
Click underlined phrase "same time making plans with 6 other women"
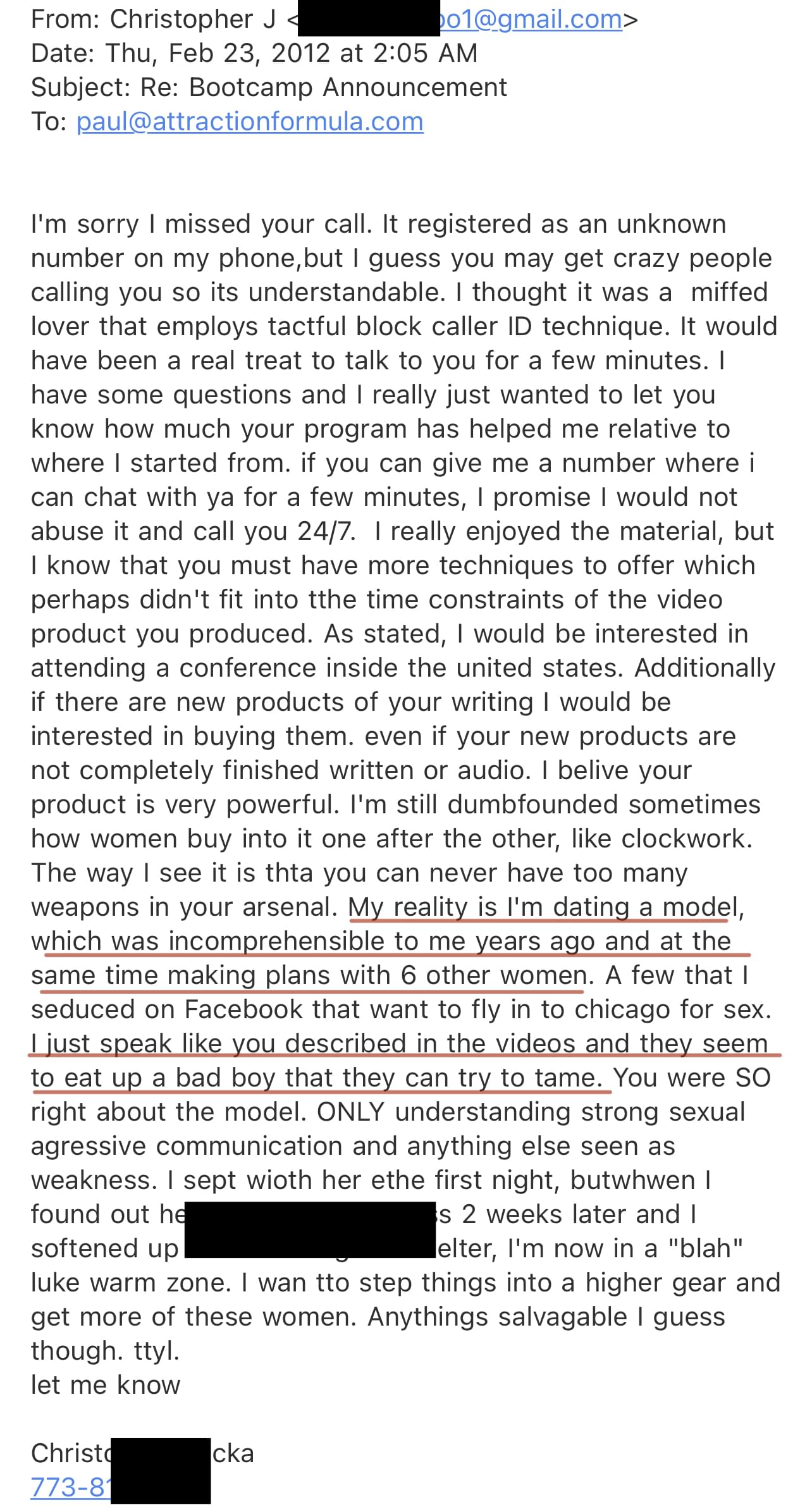point(309,975)
